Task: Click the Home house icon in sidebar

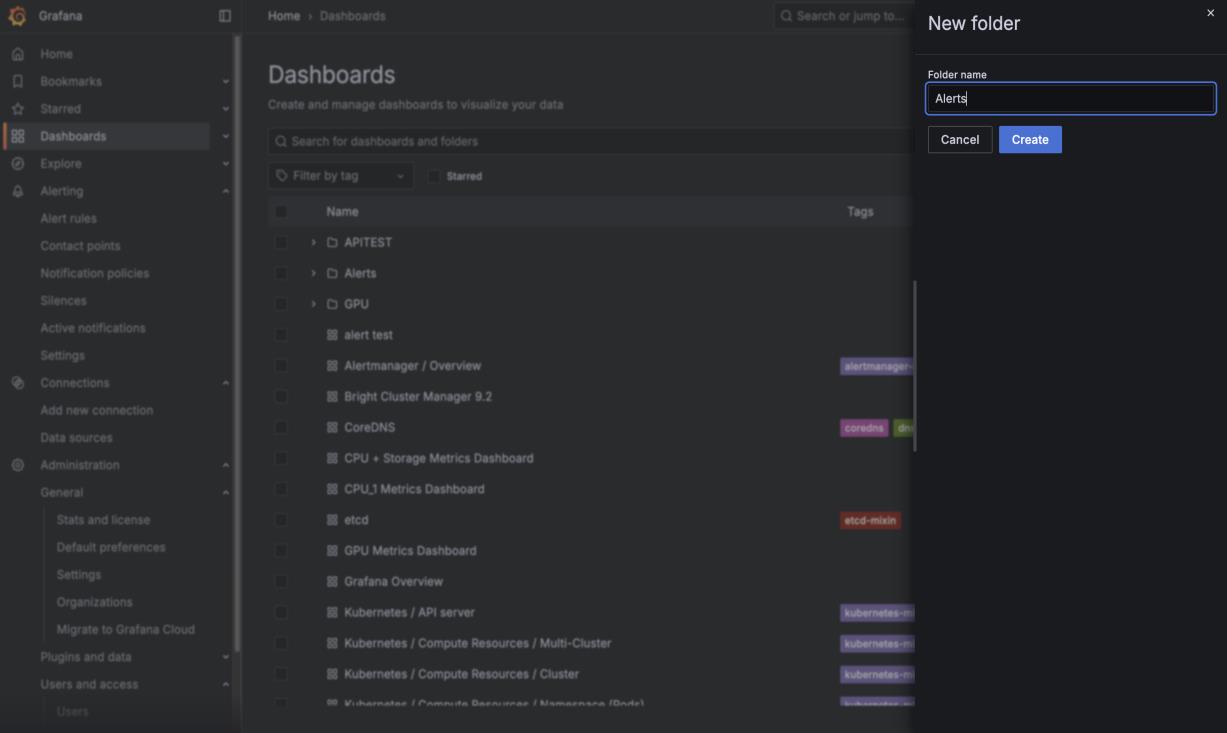Action: point(17,54)
